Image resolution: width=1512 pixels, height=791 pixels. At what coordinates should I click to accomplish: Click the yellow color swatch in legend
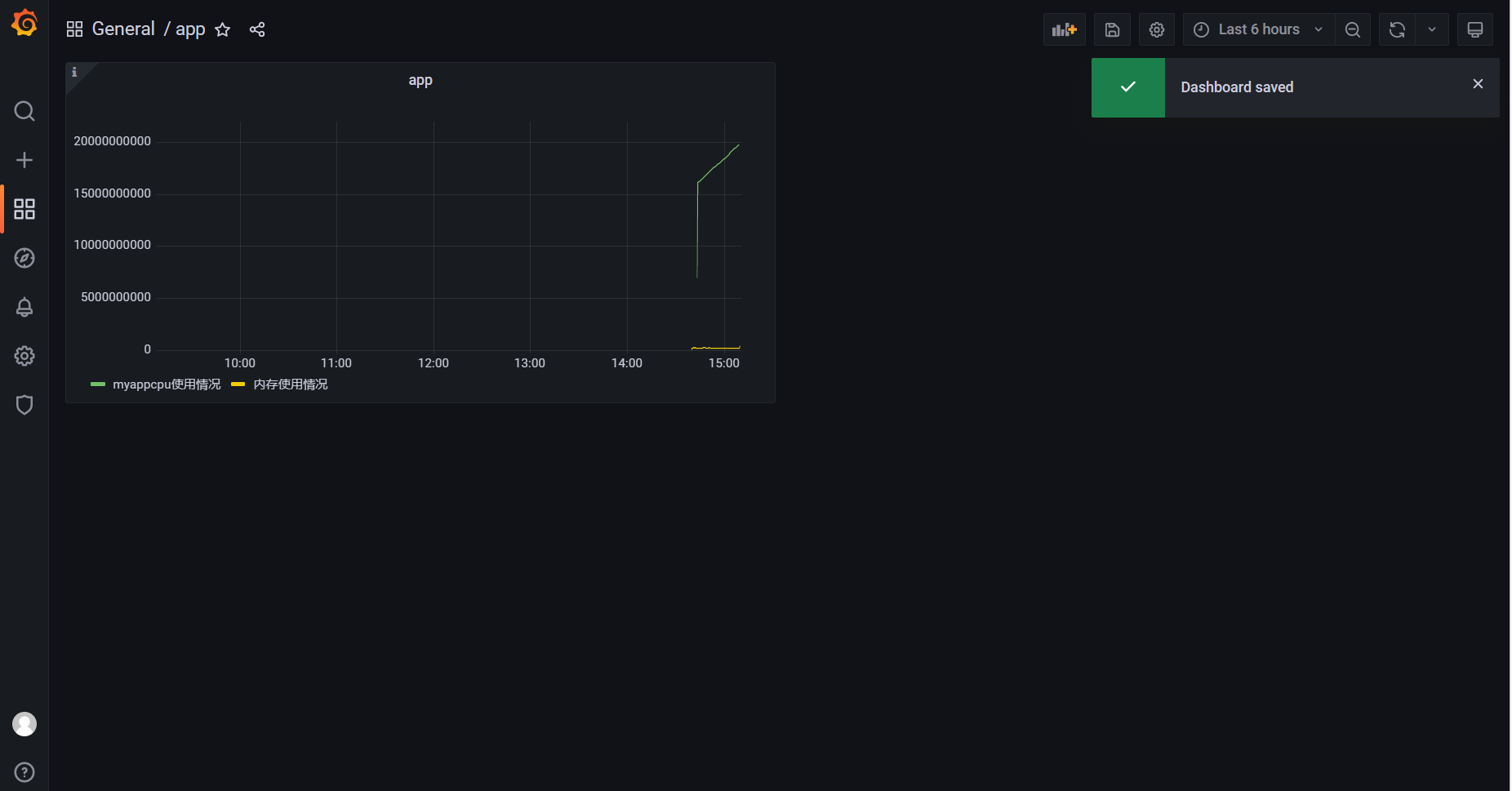pyautogui.click(x=238, y=384)
